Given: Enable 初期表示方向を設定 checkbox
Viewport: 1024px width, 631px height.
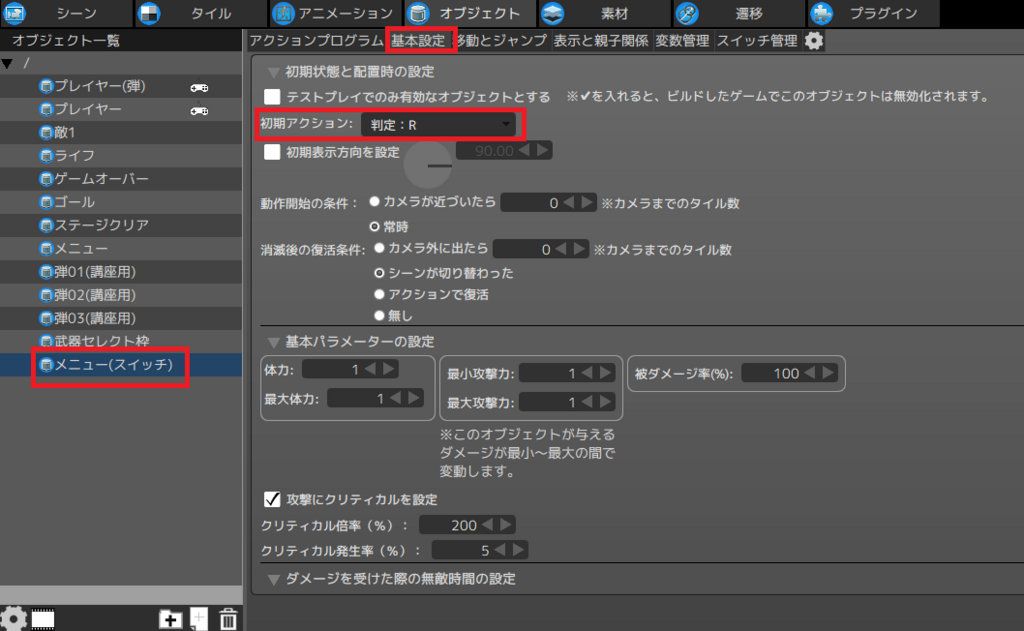Looking at the screenshot, I should [x=272, y=152].
